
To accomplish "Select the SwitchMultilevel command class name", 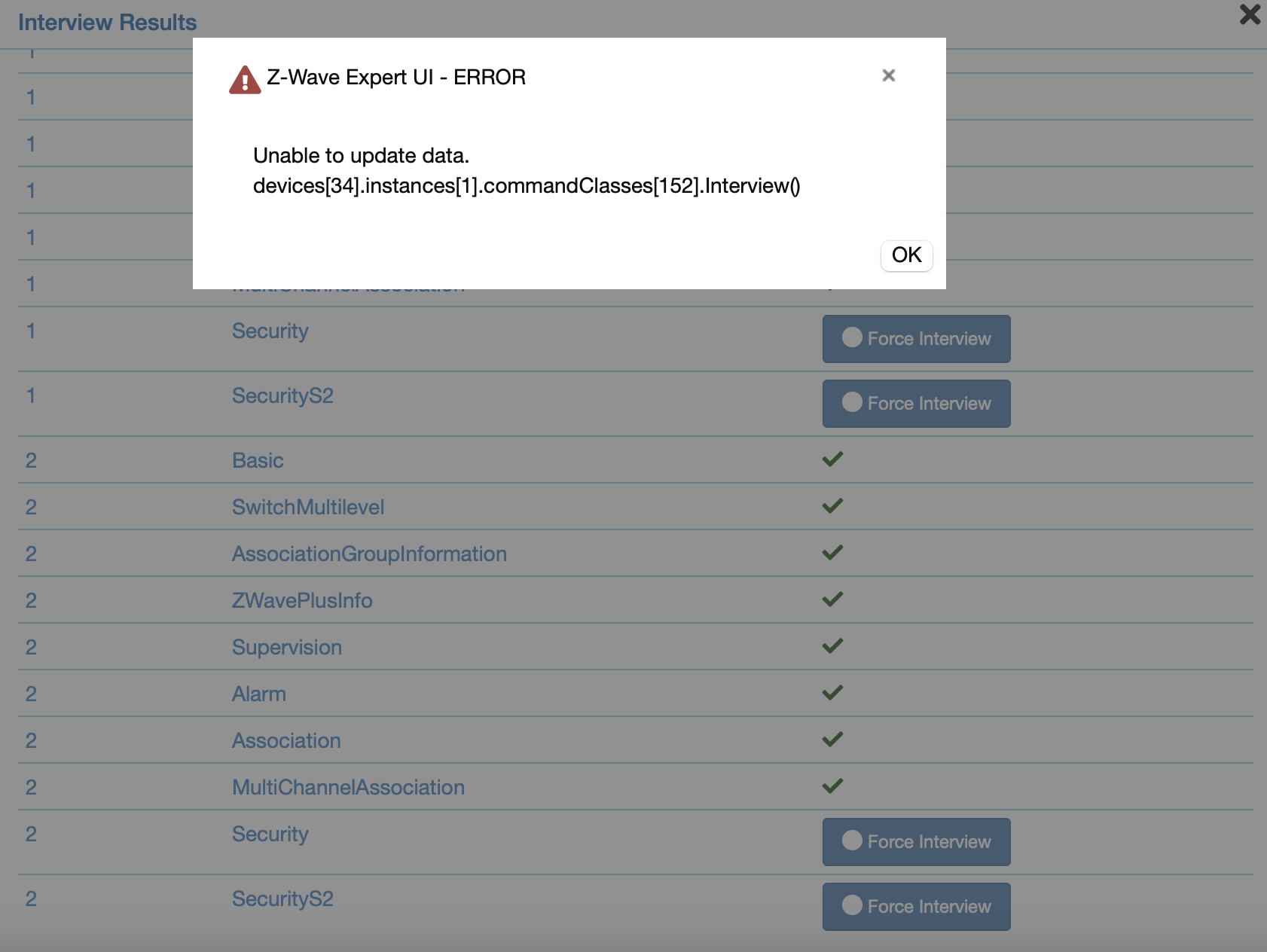I will click(308, 508).
